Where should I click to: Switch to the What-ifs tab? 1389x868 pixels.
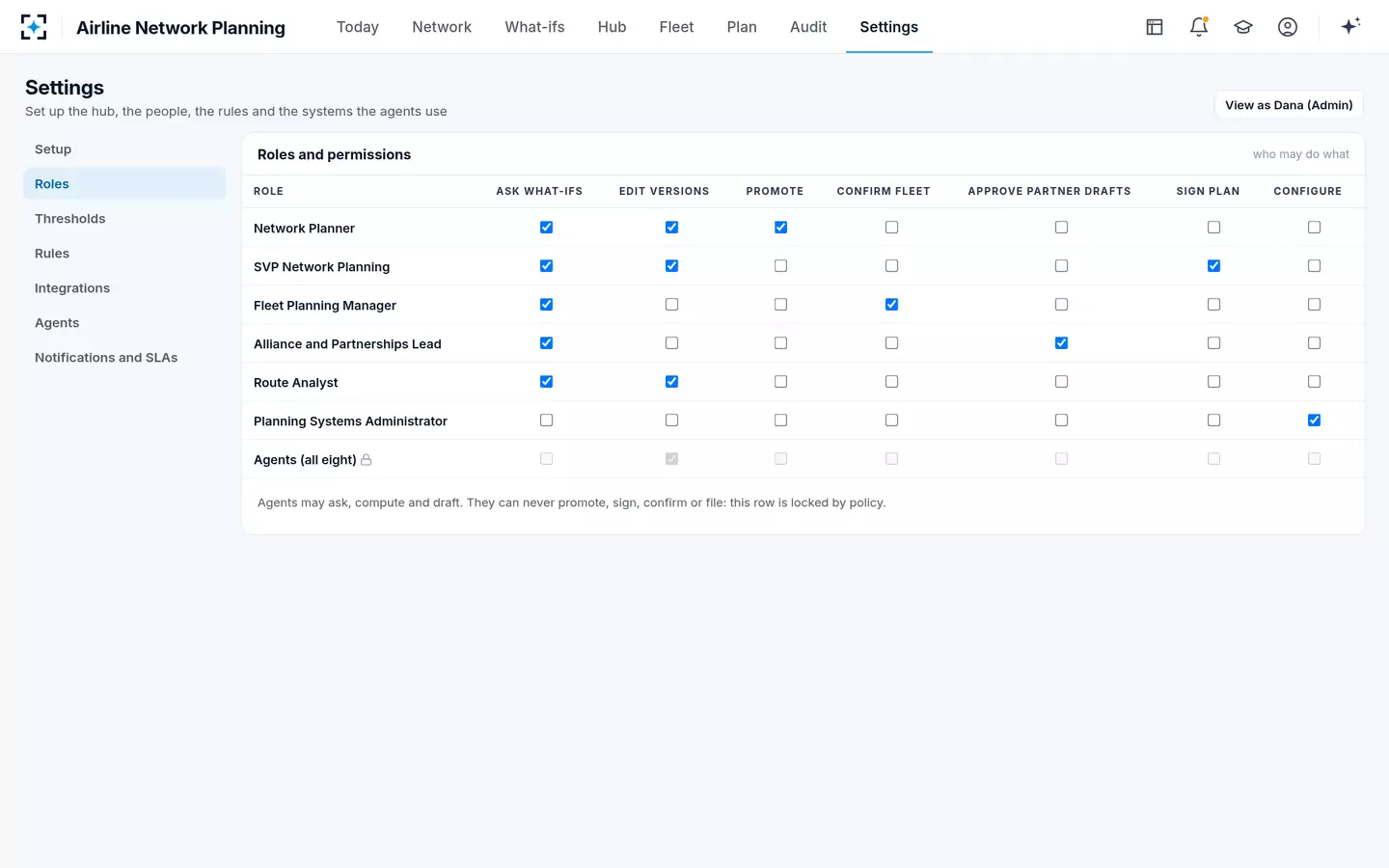(534, 27)
